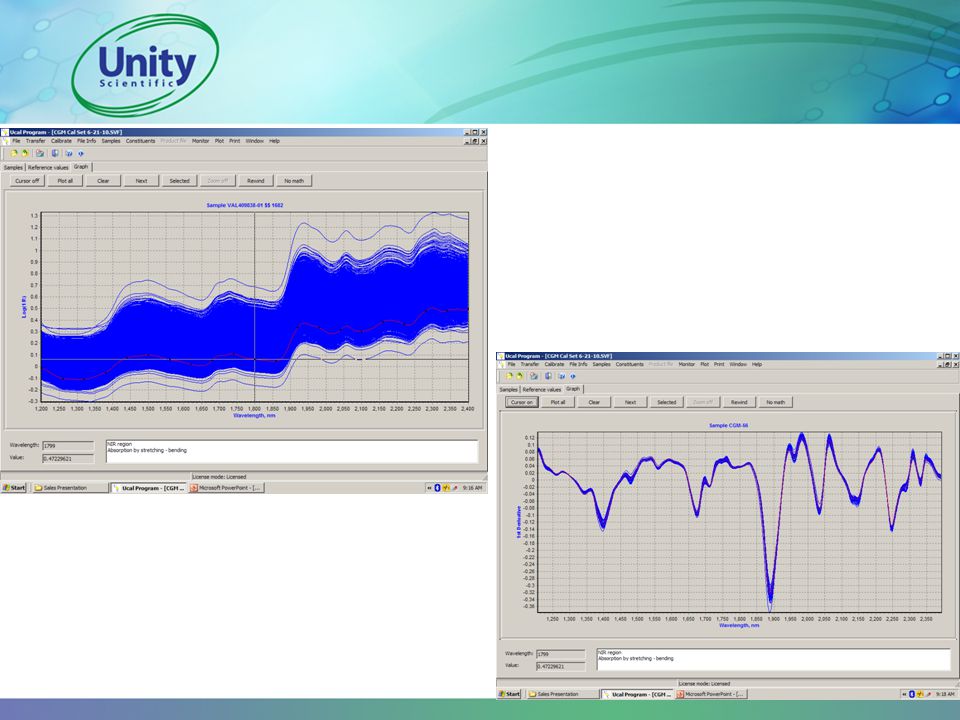
Task: Switch to Samples tab in 1st Derivative window
Action: tap(508, 389)
